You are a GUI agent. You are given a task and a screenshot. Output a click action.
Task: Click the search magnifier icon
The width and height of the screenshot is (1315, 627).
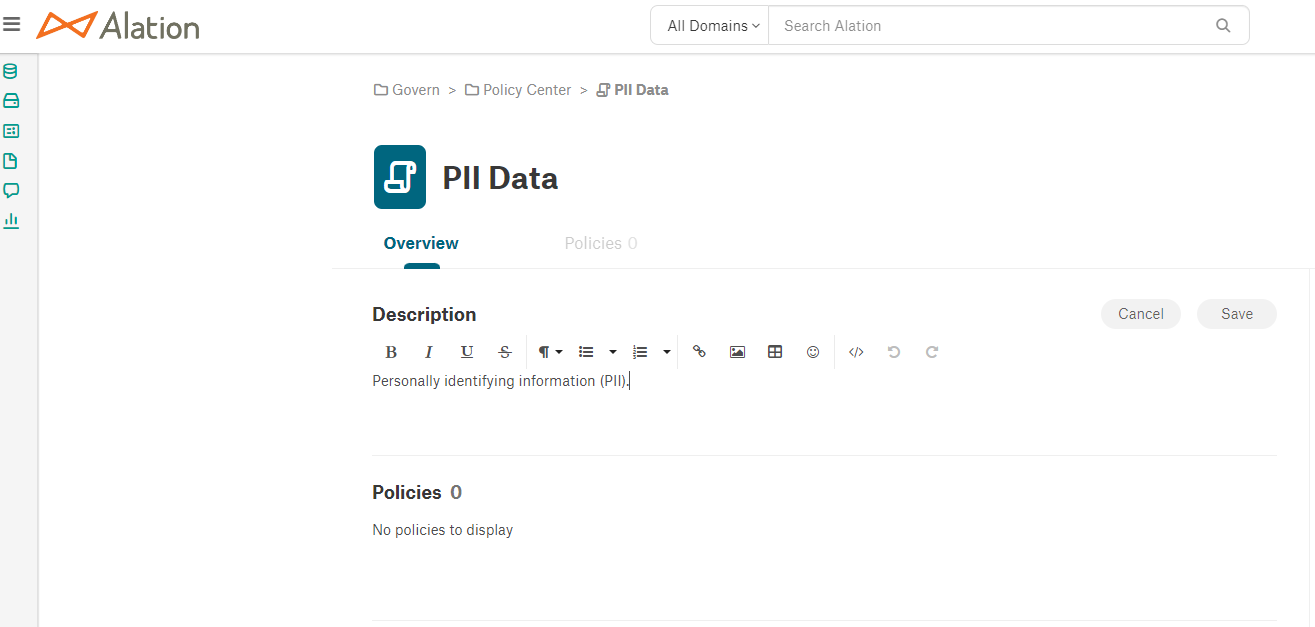click(x=1223, y=26)
